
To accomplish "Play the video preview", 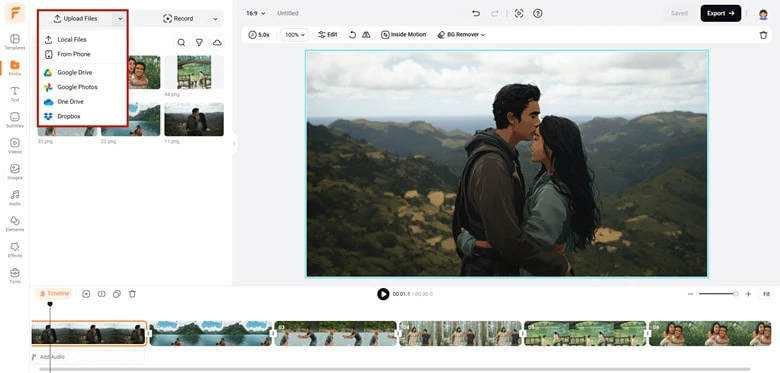I will click(383, 294).
